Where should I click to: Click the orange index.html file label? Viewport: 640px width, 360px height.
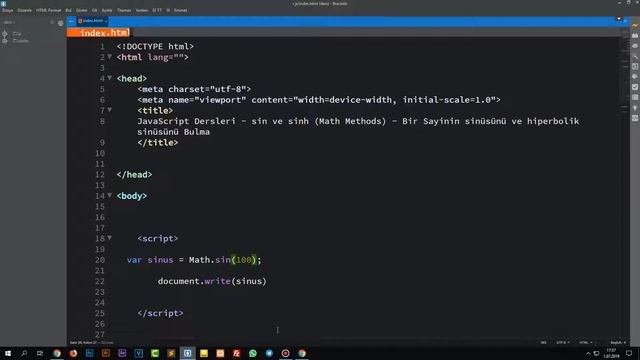[99, 33]
